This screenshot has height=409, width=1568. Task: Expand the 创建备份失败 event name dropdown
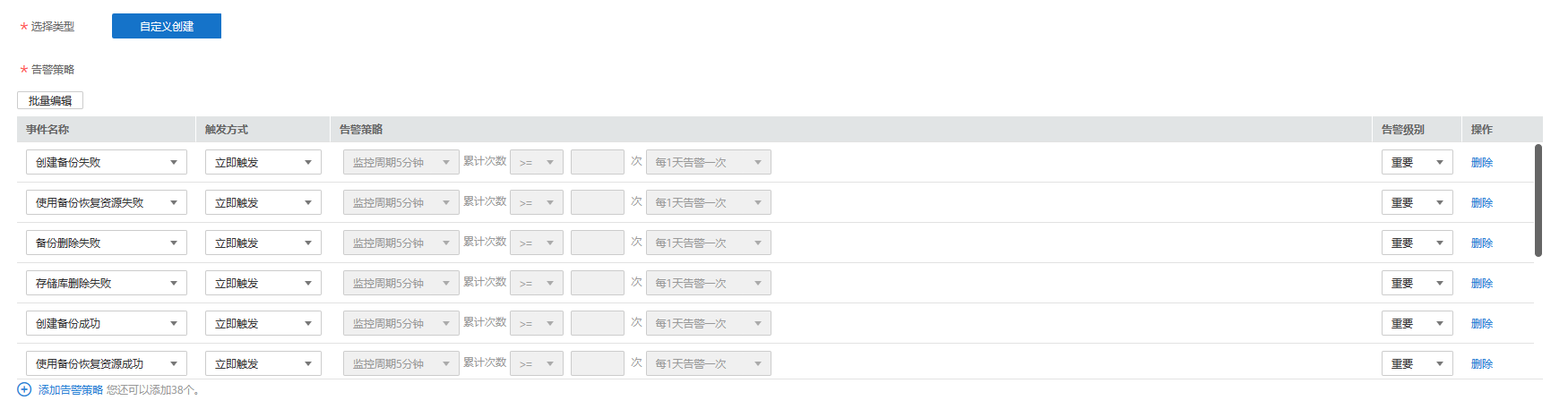106,162
